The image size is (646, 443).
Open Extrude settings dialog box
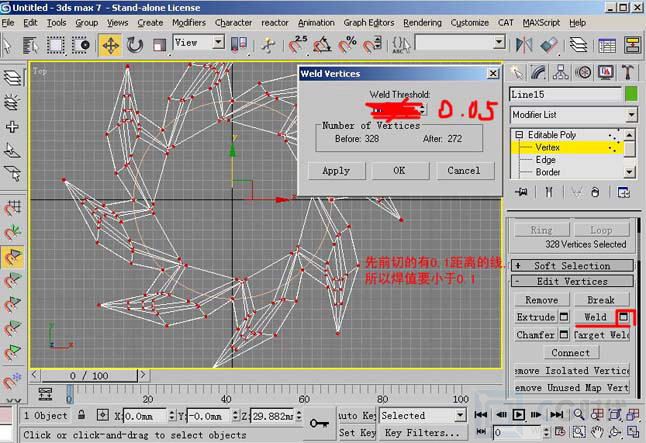tap(564, 317)
